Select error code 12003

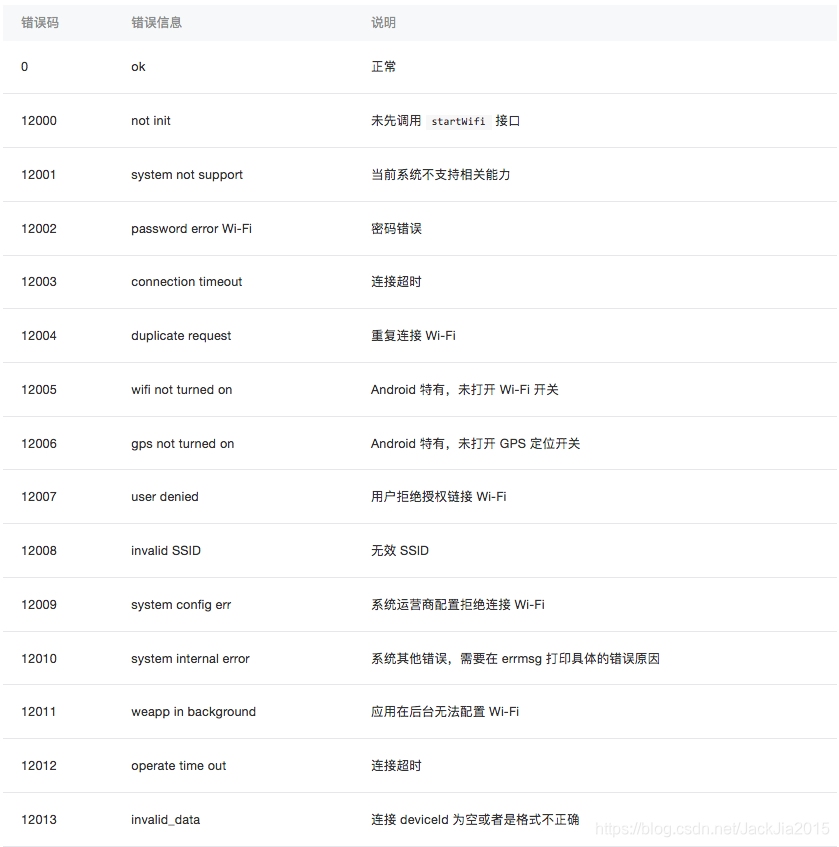[x=39, y=282]
